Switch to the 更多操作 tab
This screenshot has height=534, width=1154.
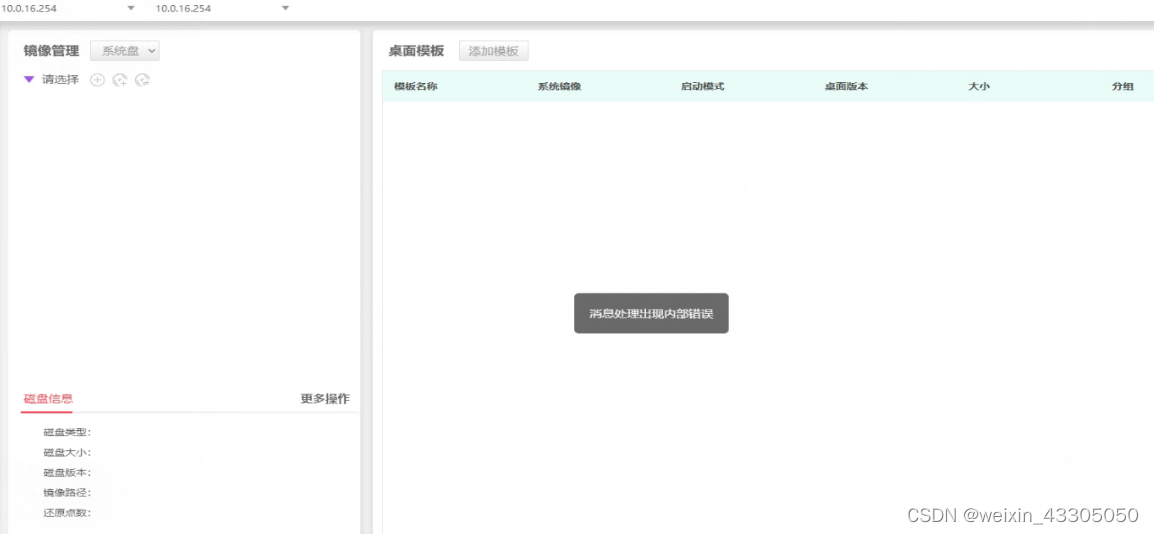[x=325, y=398]
